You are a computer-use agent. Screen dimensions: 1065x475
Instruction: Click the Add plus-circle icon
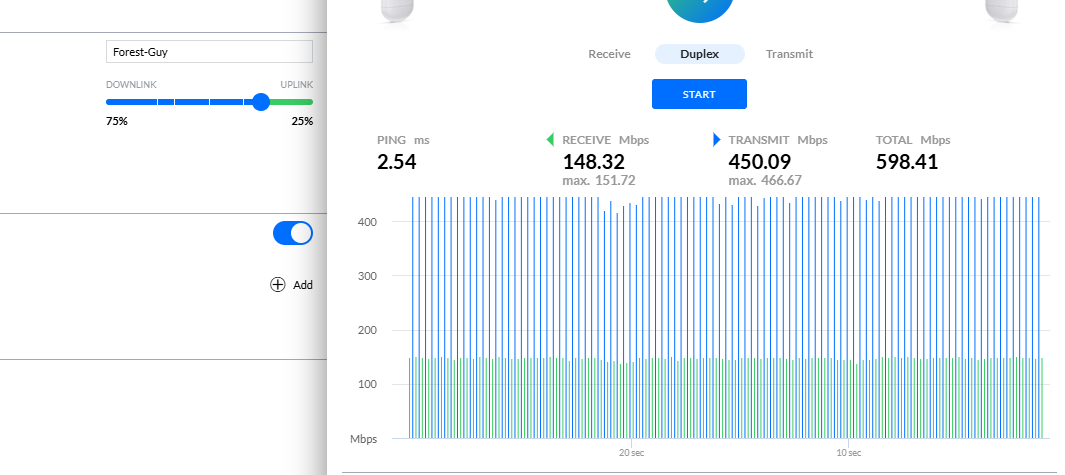[x=278, y=285]
